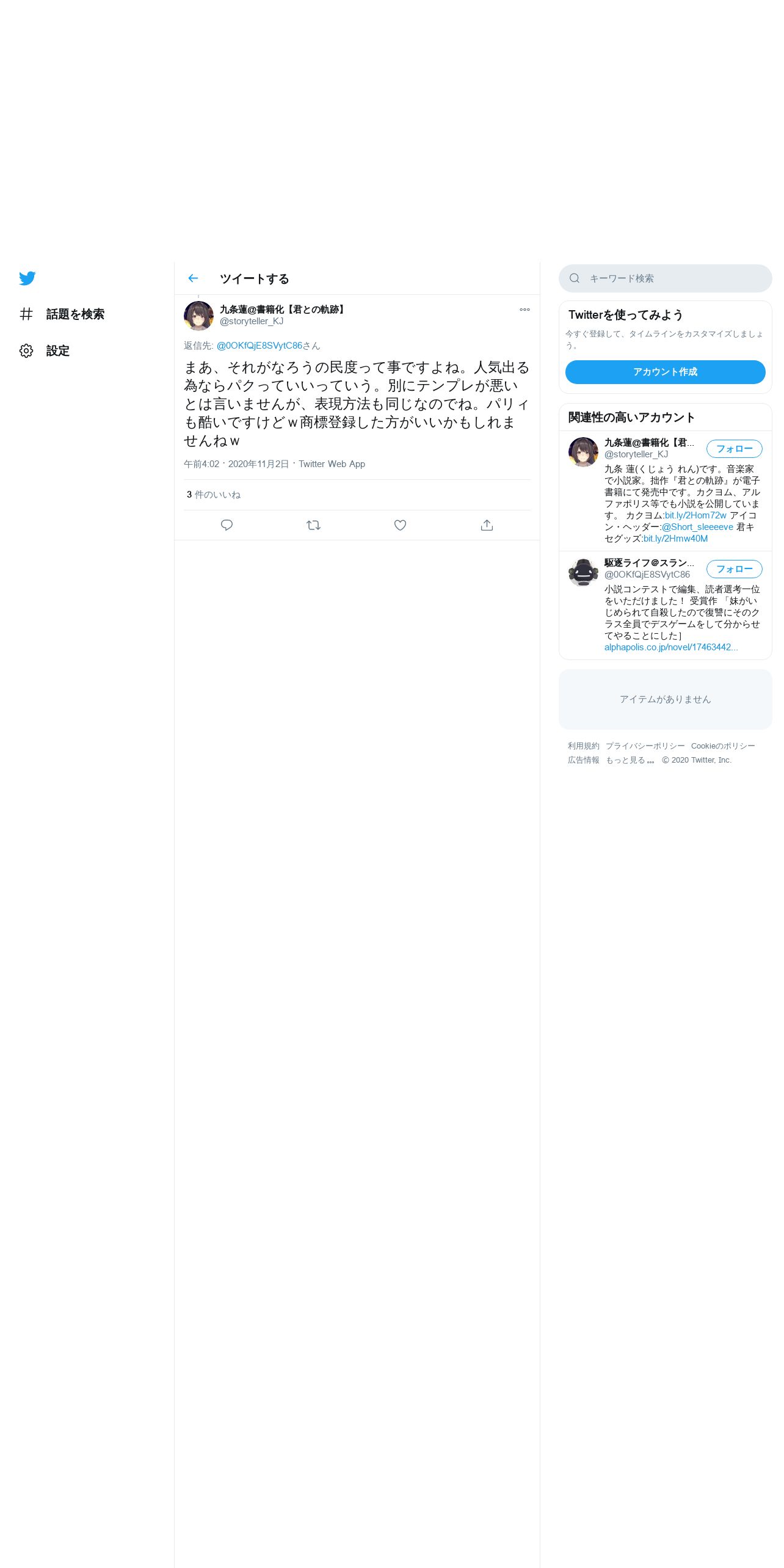784x1568 pixels.
Task: Follow 駆逐ライフ@スラン account
Action: click(x=734, y=569)
